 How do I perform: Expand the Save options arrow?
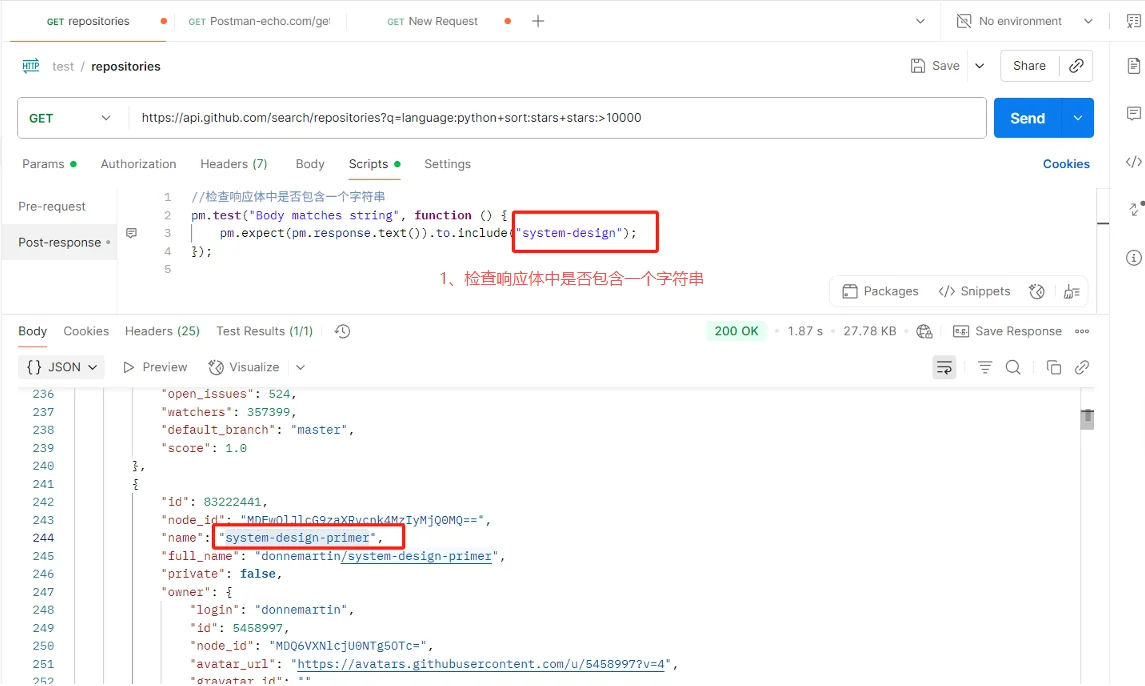[x=980, y=66]
